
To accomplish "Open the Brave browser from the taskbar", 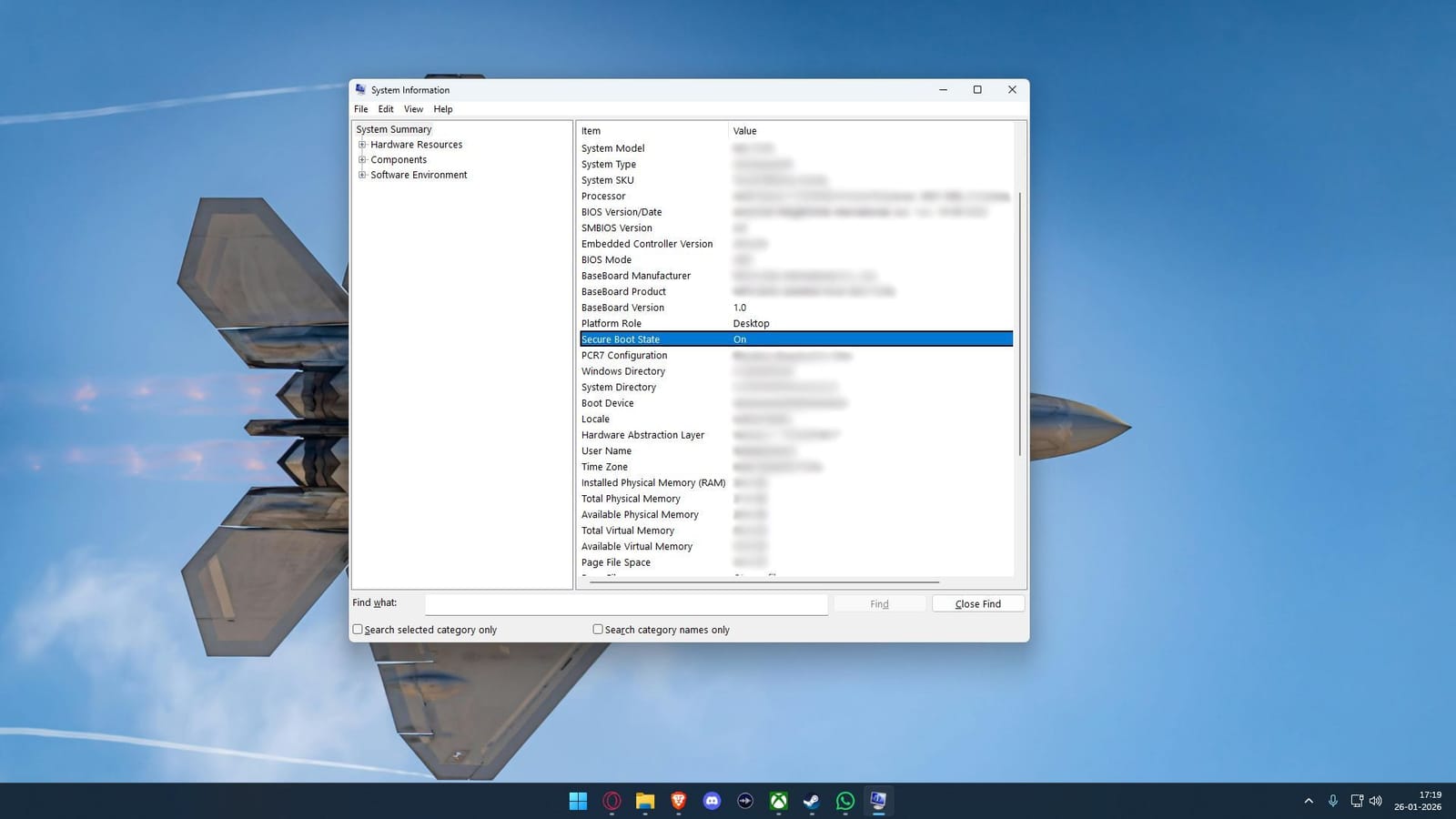I will pyautogui.click(x=678, y=801).
